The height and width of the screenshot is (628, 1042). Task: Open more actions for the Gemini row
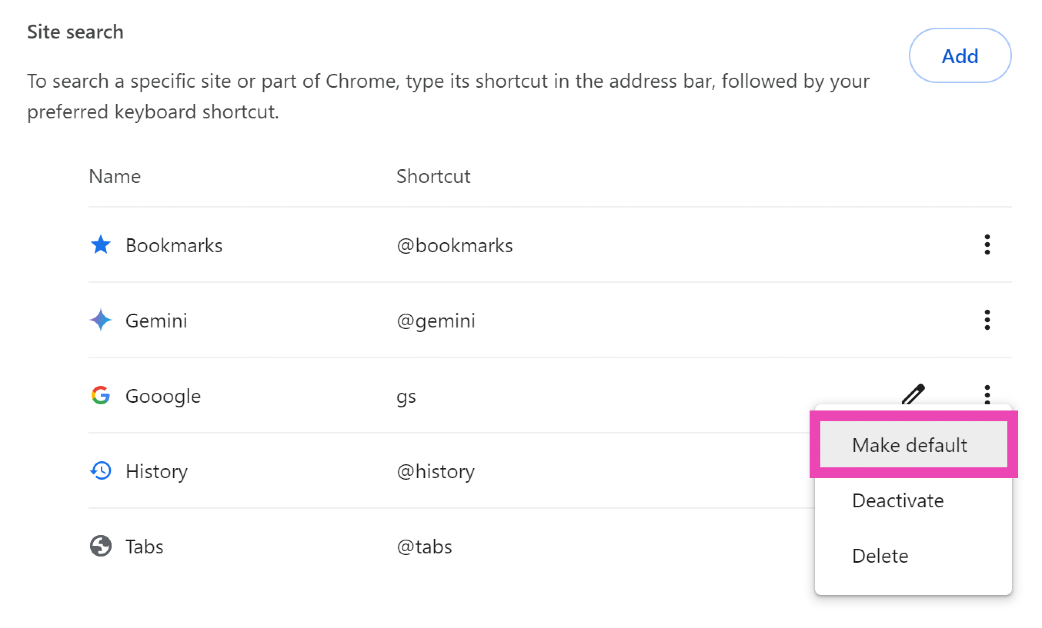click(x=987, y=320)
